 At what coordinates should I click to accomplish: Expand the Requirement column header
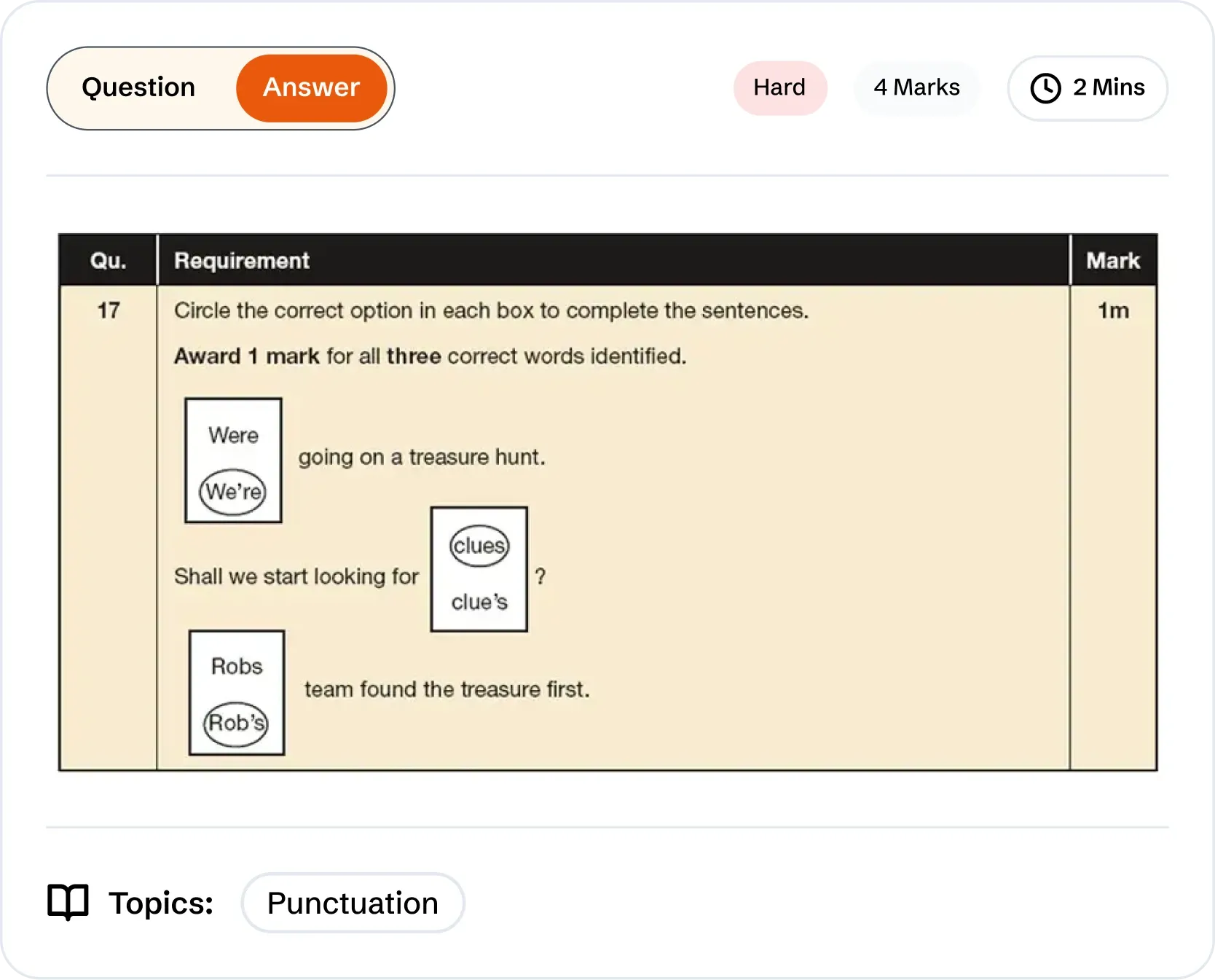coord(241,259)
